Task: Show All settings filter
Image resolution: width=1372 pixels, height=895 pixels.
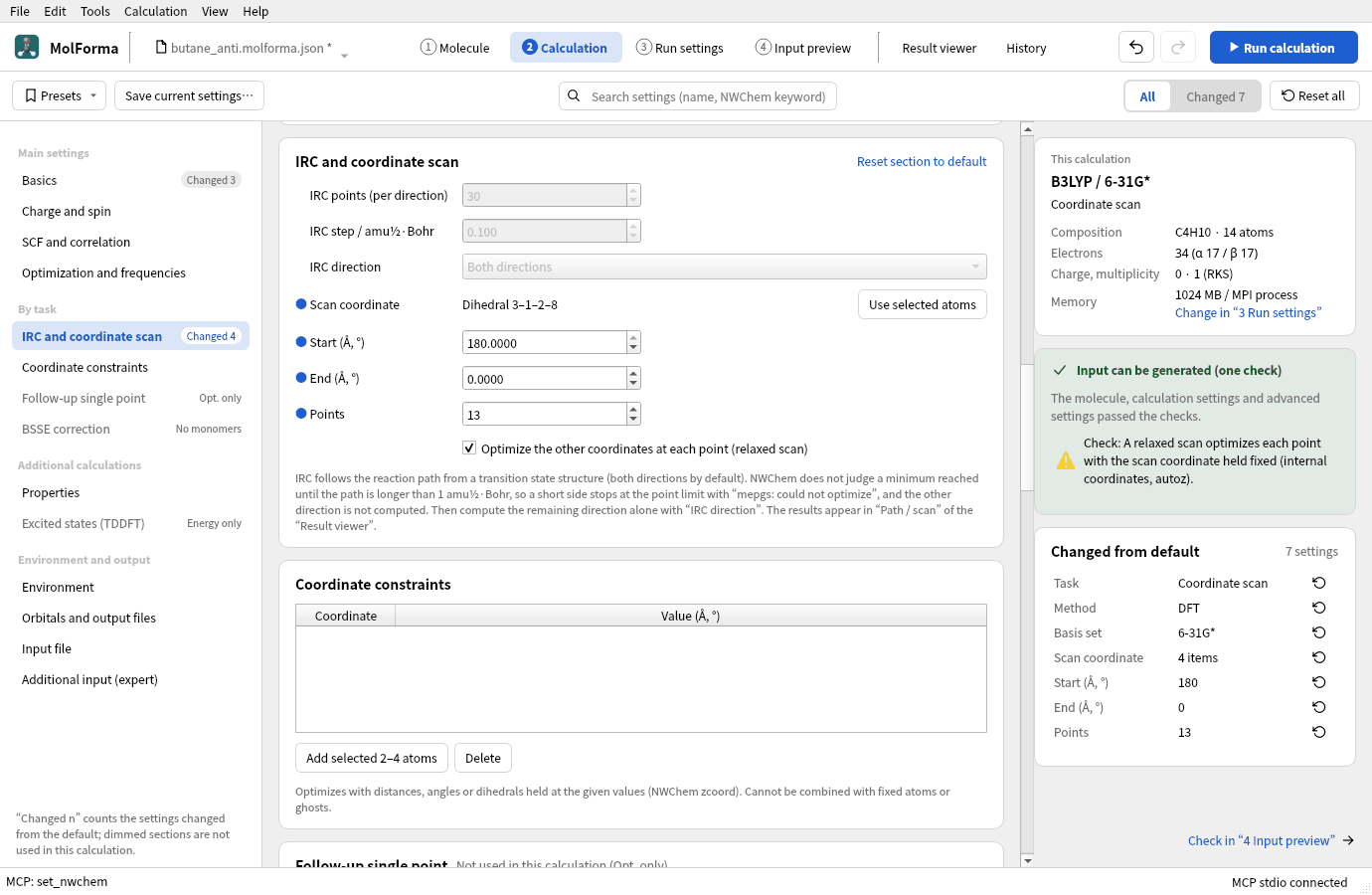Action: tap(1147, 96)
